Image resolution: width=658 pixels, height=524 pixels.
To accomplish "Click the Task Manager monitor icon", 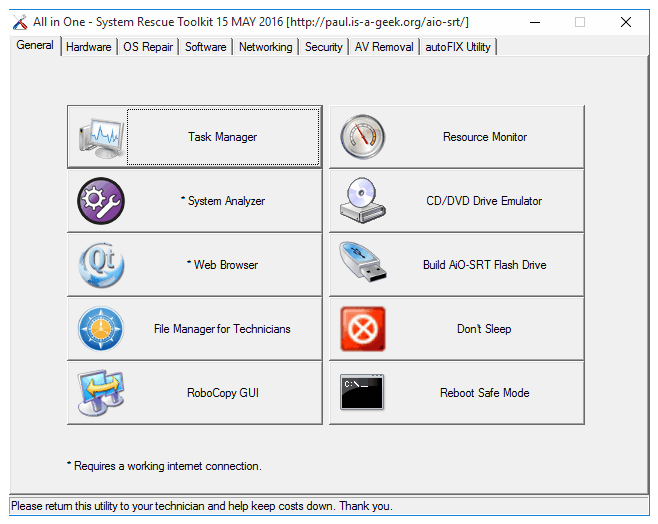I will coord(101,137).
